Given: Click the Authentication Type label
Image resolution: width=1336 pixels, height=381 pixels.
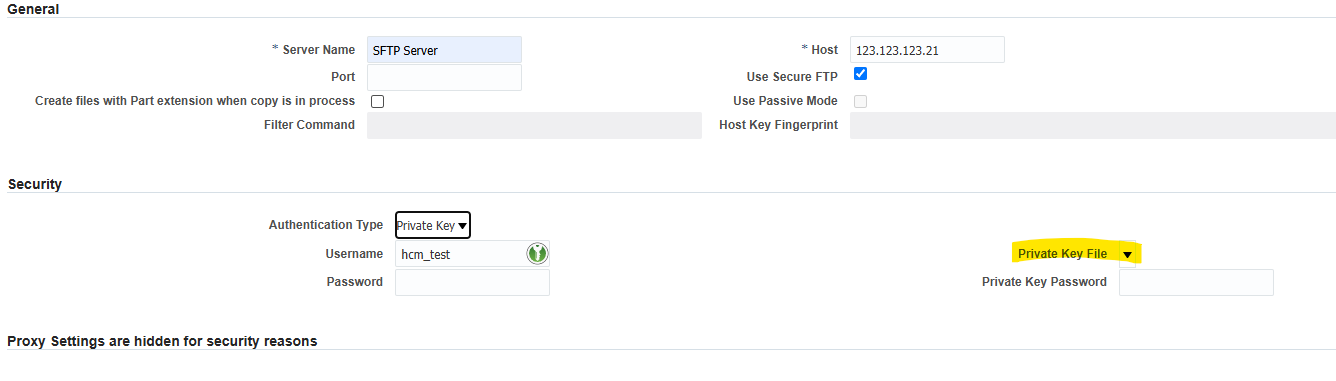Looking at the screenshot, I should (326, 225).
